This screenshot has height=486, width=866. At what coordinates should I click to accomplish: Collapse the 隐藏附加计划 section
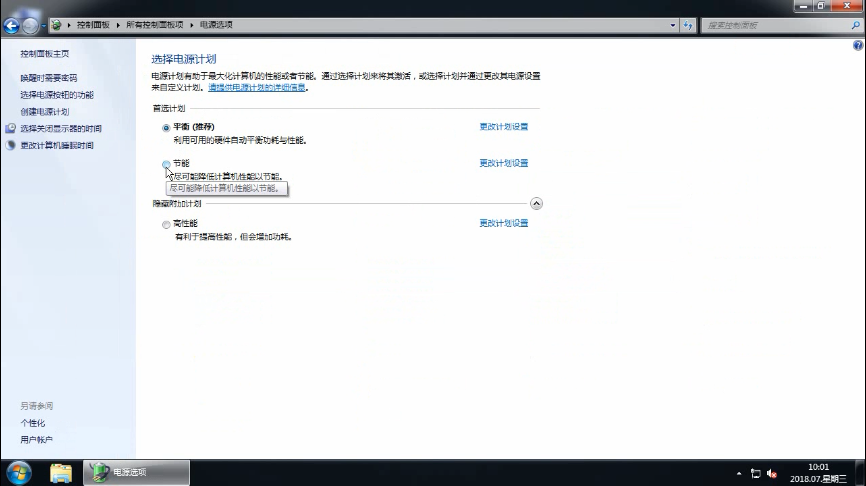(536, 203)
